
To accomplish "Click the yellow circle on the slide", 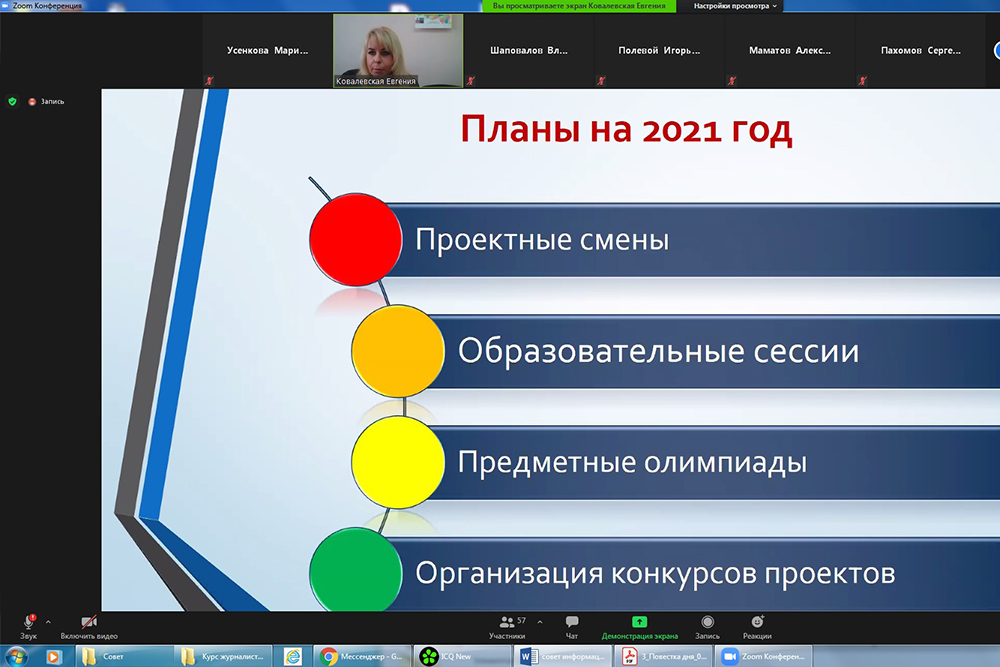I will coord(398,462).
